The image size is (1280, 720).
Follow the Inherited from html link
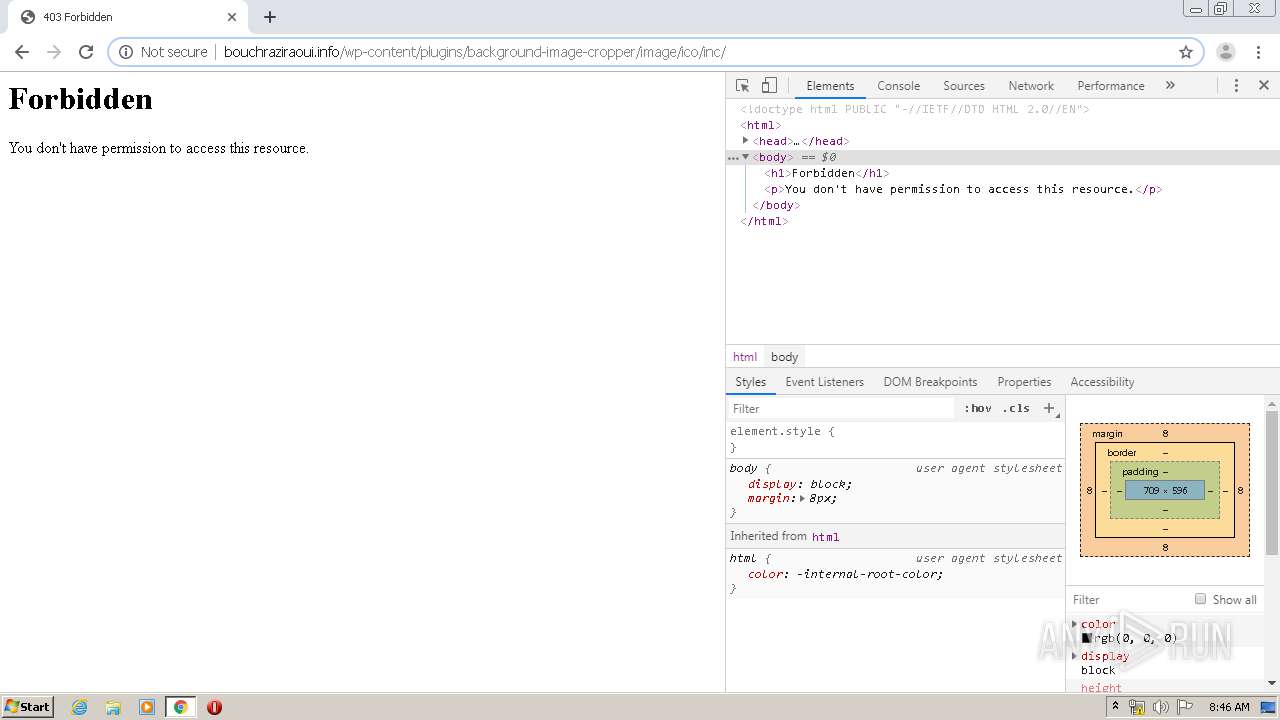click(x=825, y=537)
